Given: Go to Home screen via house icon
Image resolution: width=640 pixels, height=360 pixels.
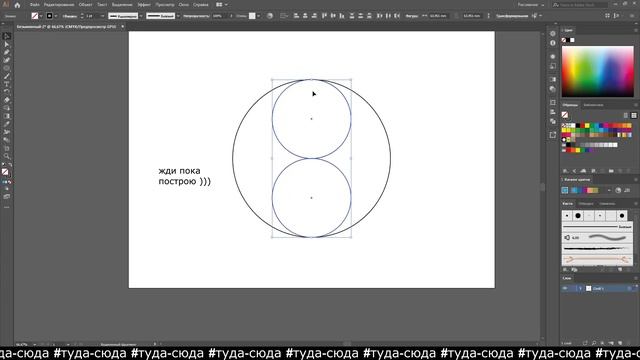Looking at the screenshot, I should pos(17,5).
